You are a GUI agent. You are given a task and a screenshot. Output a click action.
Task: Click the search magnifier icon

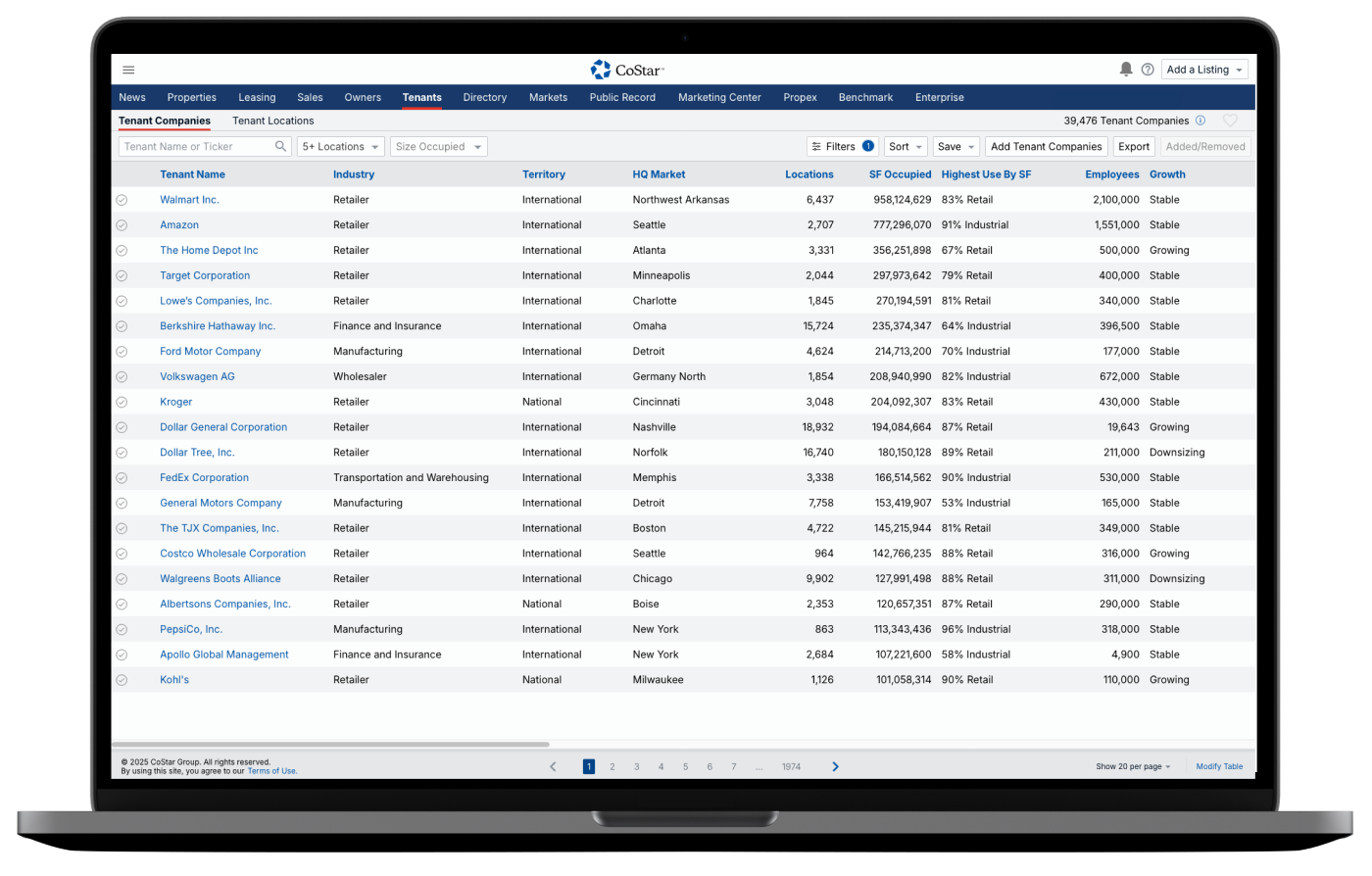pyautogui.click(x=280, y=147)
